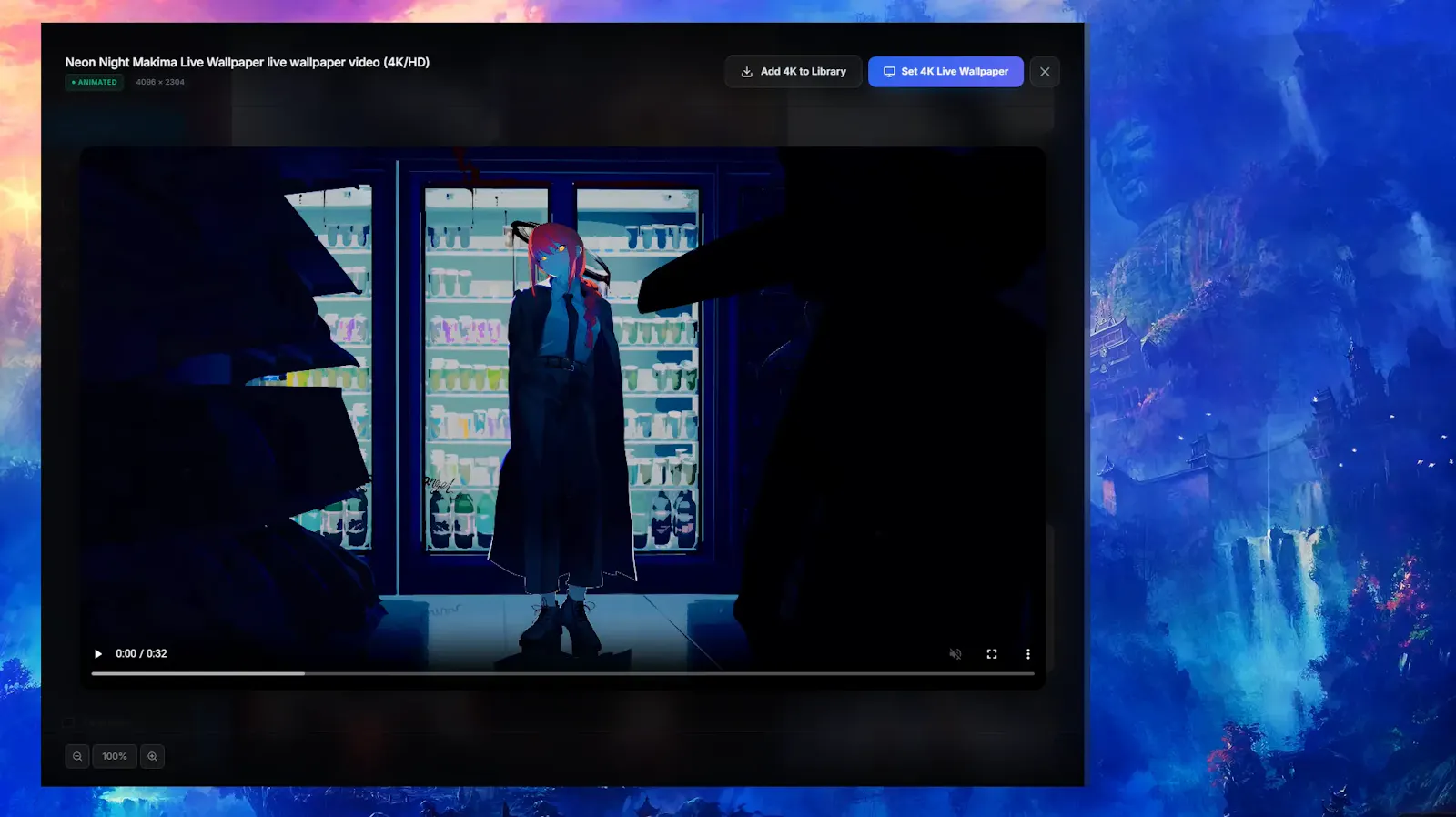1456x817 pixels.
Task: Click the 4096 × 2304 resolution text
Action: (x=160, y=82)
